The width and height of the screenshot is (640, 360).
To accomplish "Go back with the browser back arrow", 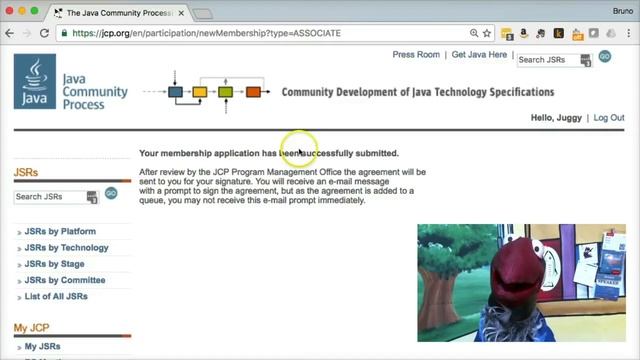I will point(9,33).
